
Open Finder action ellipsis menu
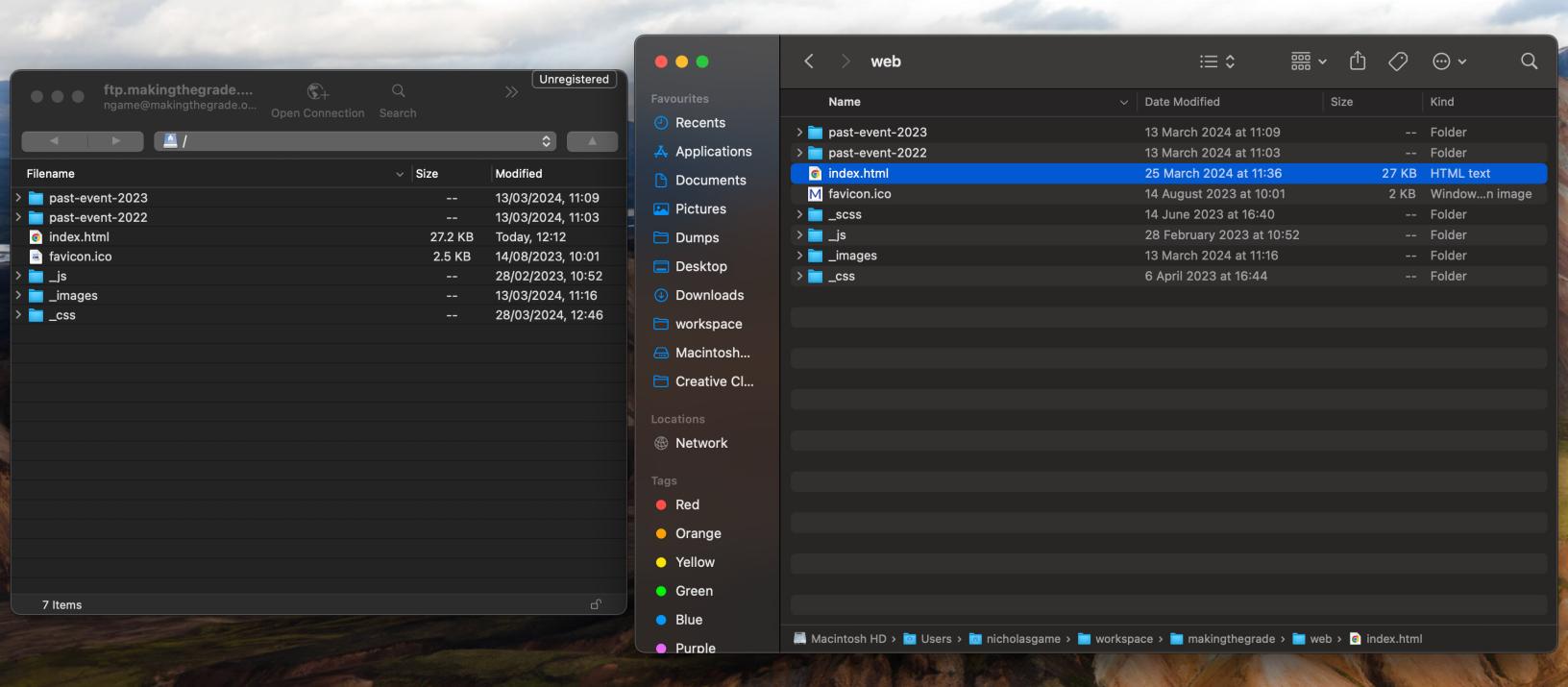[x=1449, y=61]
